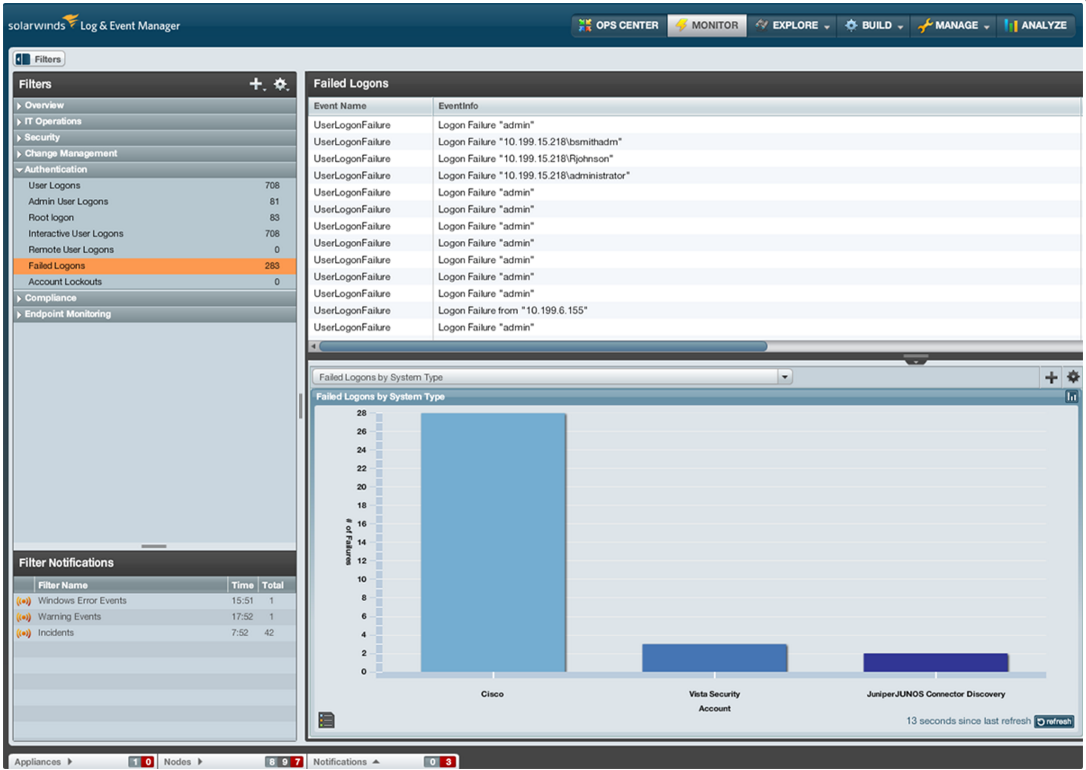Sort by Event Name column header
1086x770 pixels.
(371, 106)
